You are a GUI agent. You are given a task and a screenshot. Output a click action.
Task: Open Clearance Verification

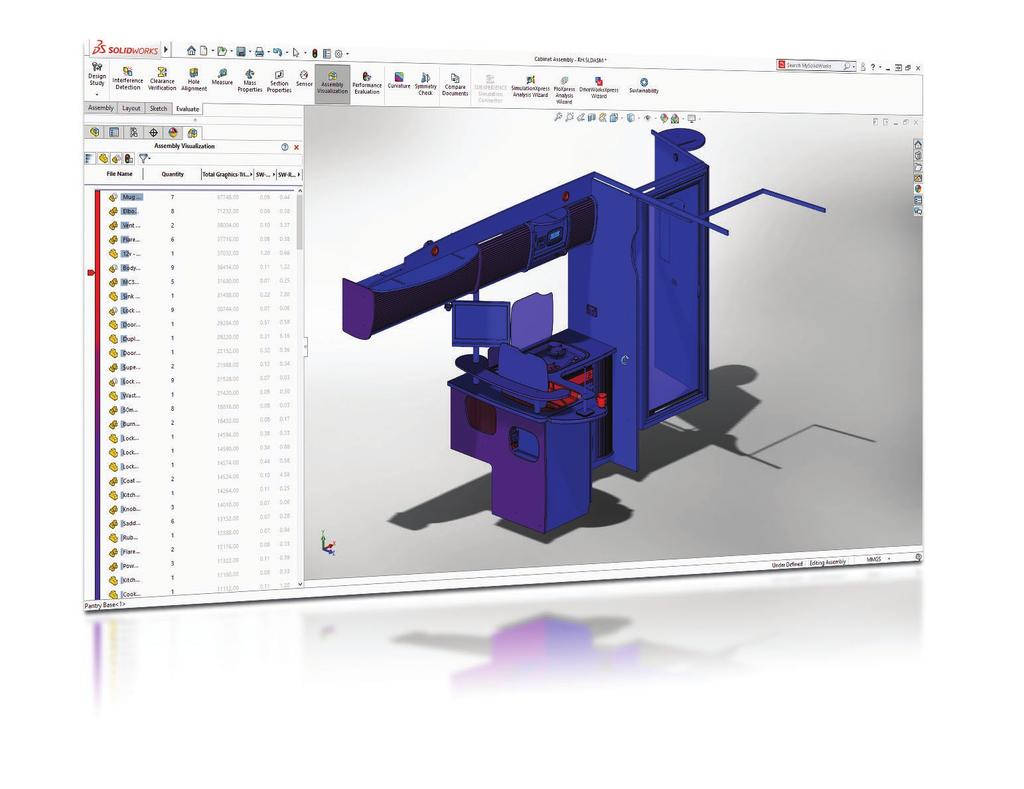(x=162, y=79)
